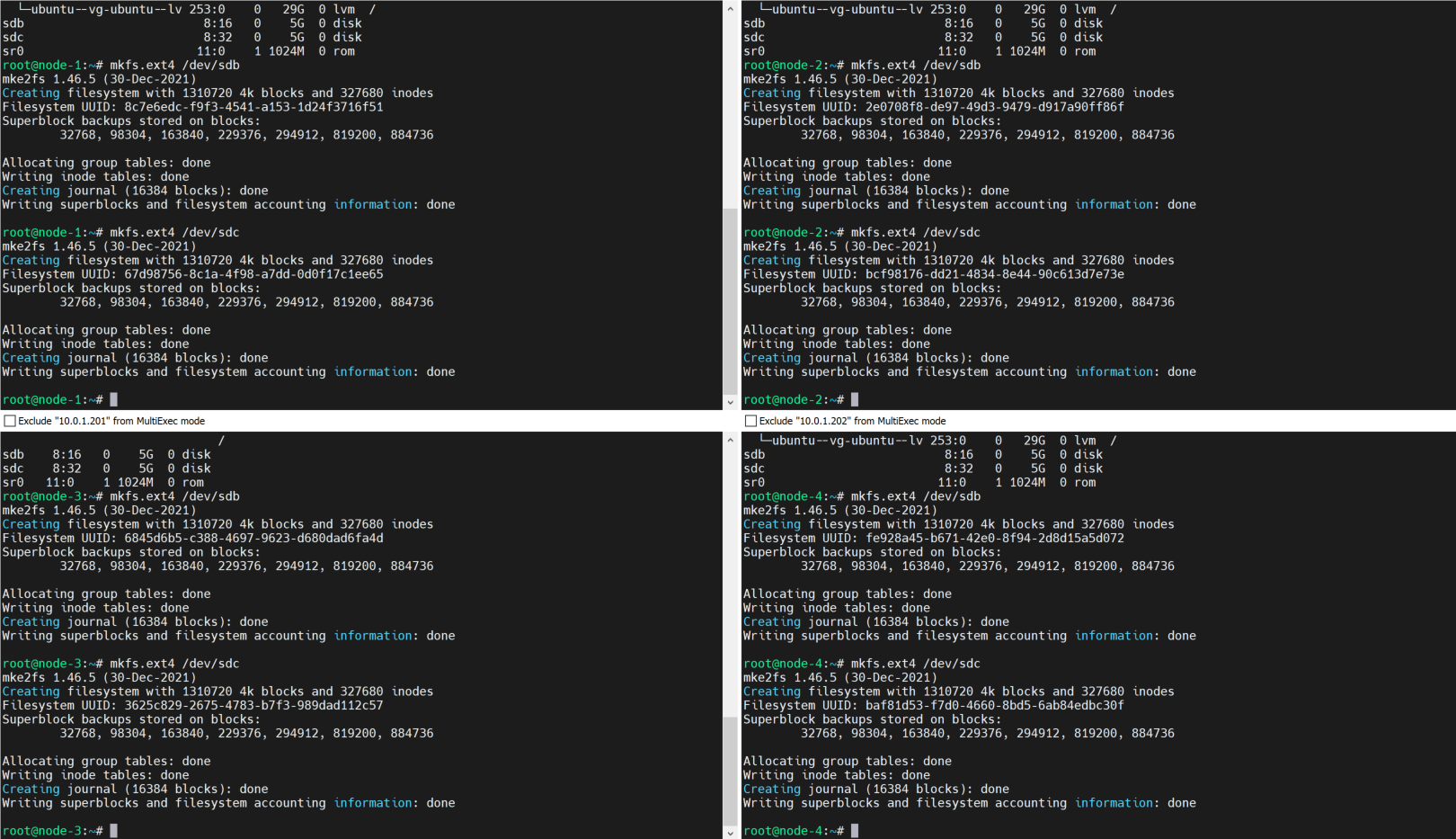This screenshot has width=1456, height=839.
Task: Click the scroll-down arrow in node-1 pane
Action: coord(730,402)
